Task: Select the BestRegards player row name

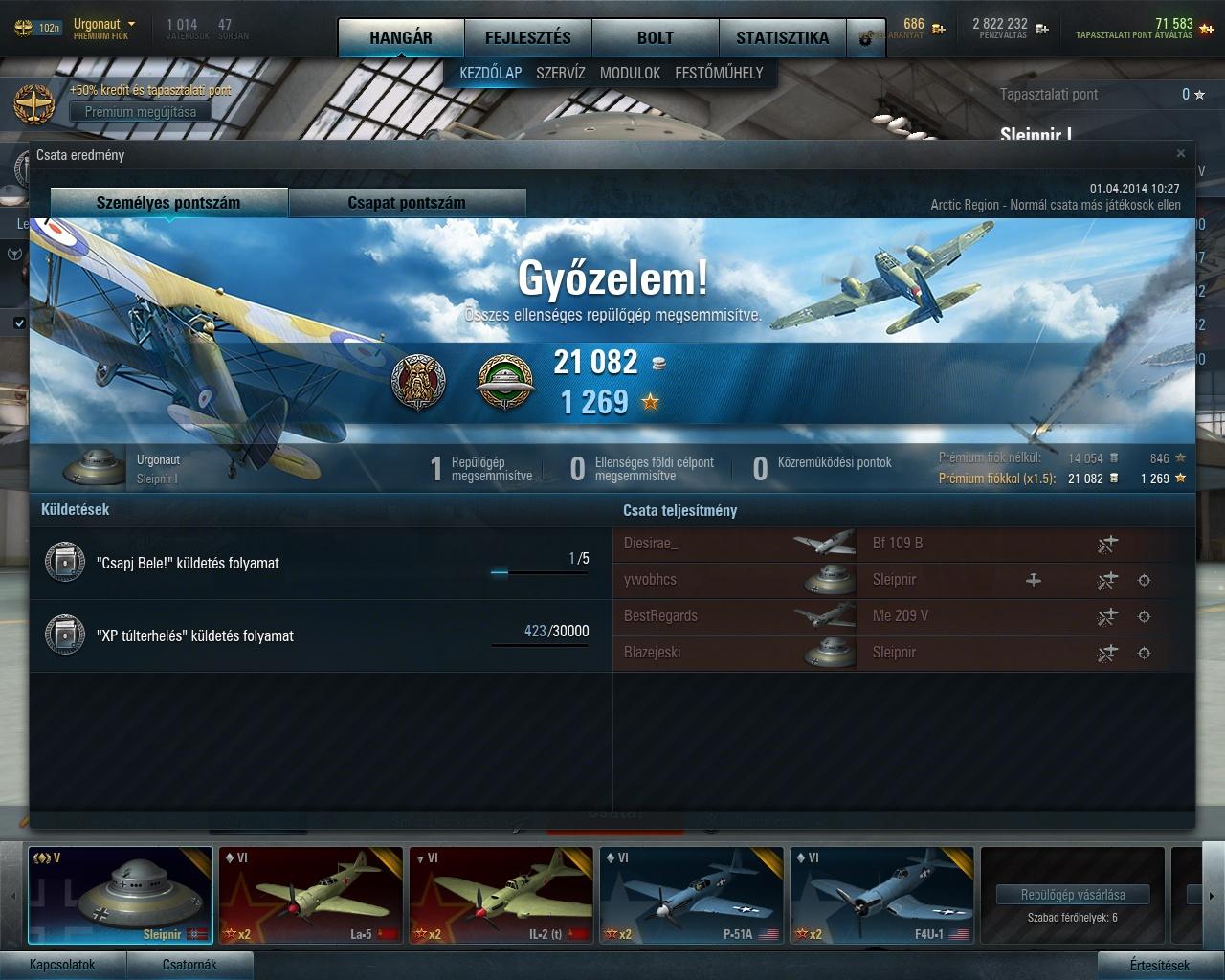Action: (x=660, y=616)
